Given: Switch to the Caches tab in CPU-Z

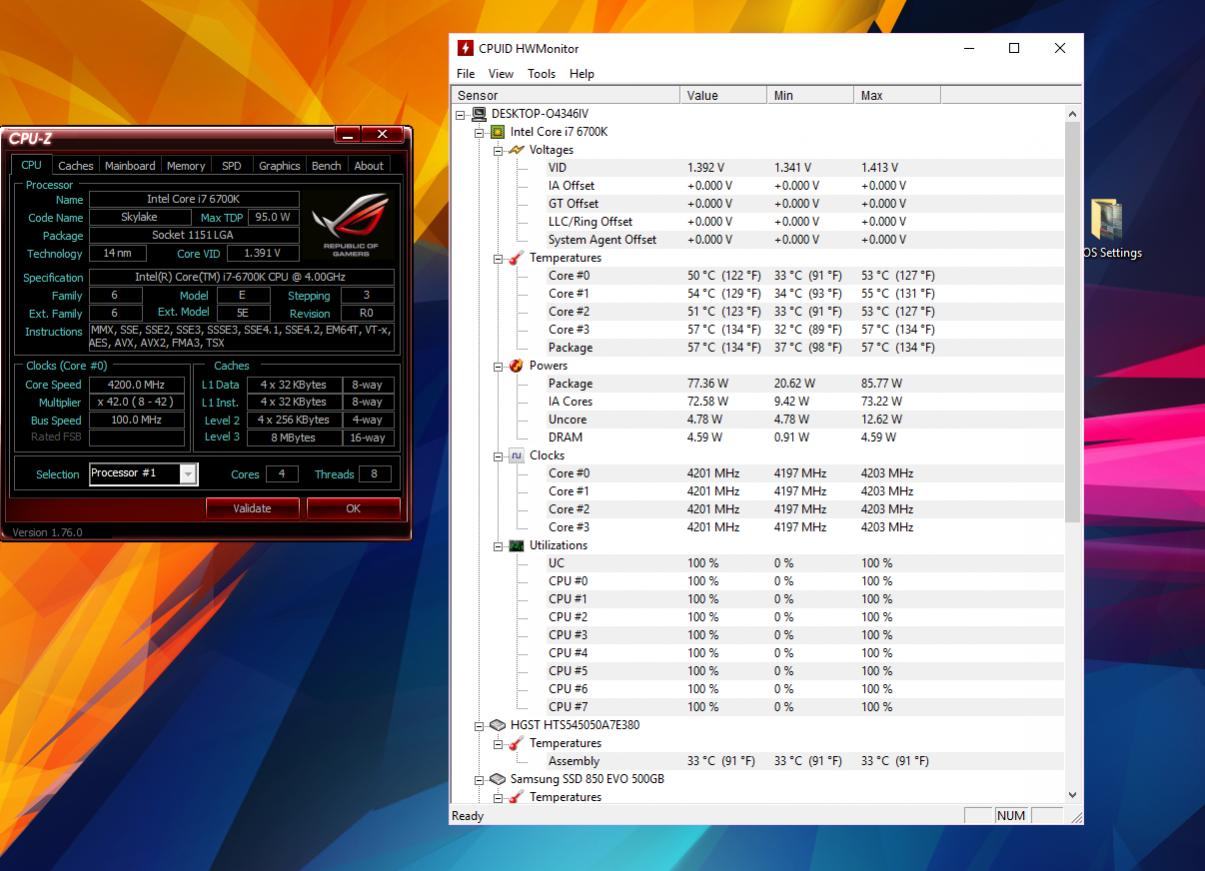Looking at the screenshot, I should click(75, 166).
